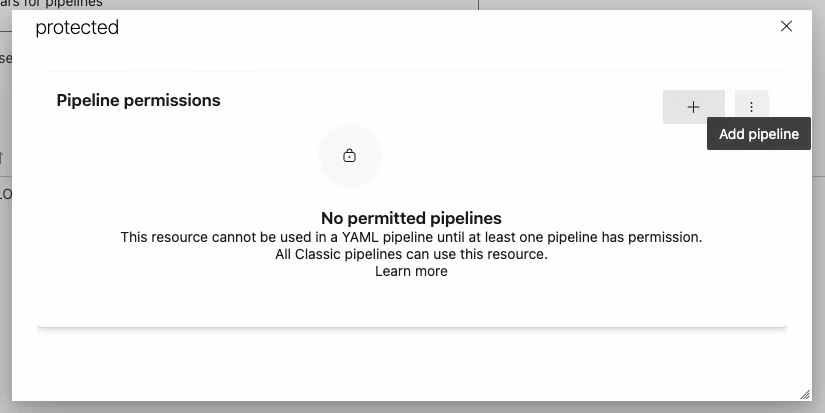Click the bottom border of permissions card

click(x=411, y=326)
